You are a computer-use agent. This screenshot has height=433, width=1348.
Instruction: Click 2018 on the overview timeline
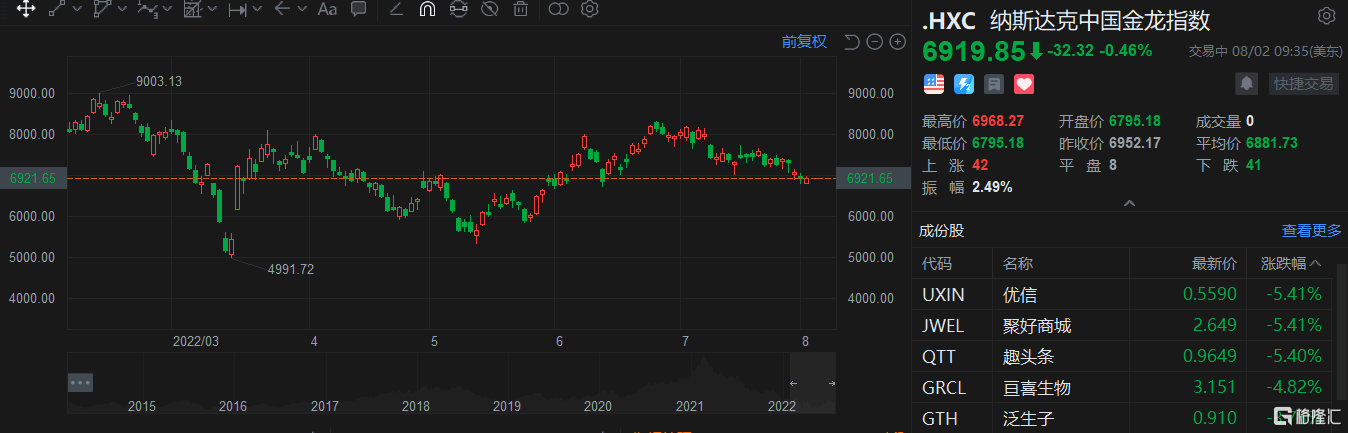(x=416, y=406)
